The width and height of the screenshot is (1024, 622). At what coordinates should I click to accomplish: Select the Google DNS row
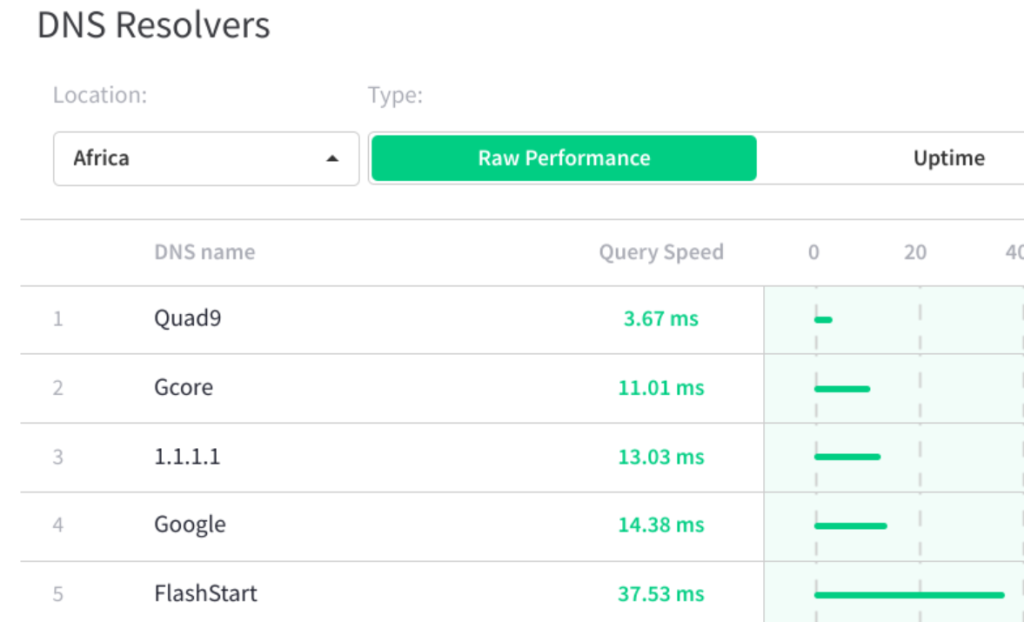coord(190,525)
